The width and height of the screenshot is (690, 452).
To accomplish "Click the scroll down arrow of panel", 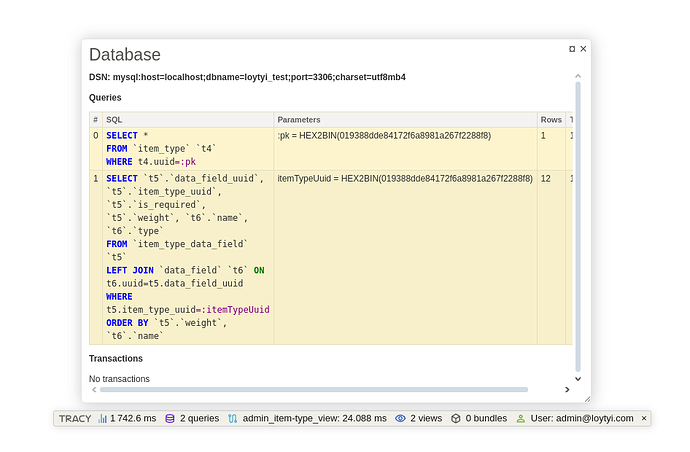I will point(578,379).
